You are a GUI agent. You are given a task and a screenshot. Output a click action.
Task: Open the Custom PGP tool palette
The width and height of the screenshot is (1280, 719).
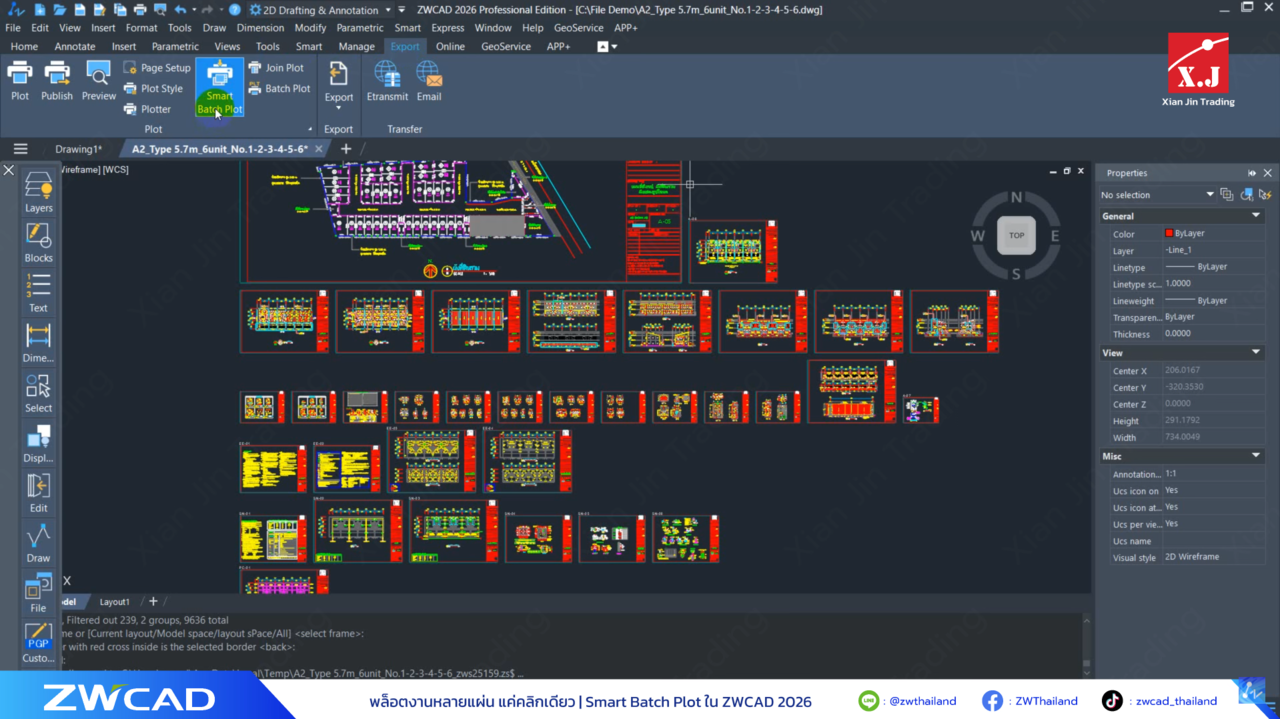pos(39,642)
